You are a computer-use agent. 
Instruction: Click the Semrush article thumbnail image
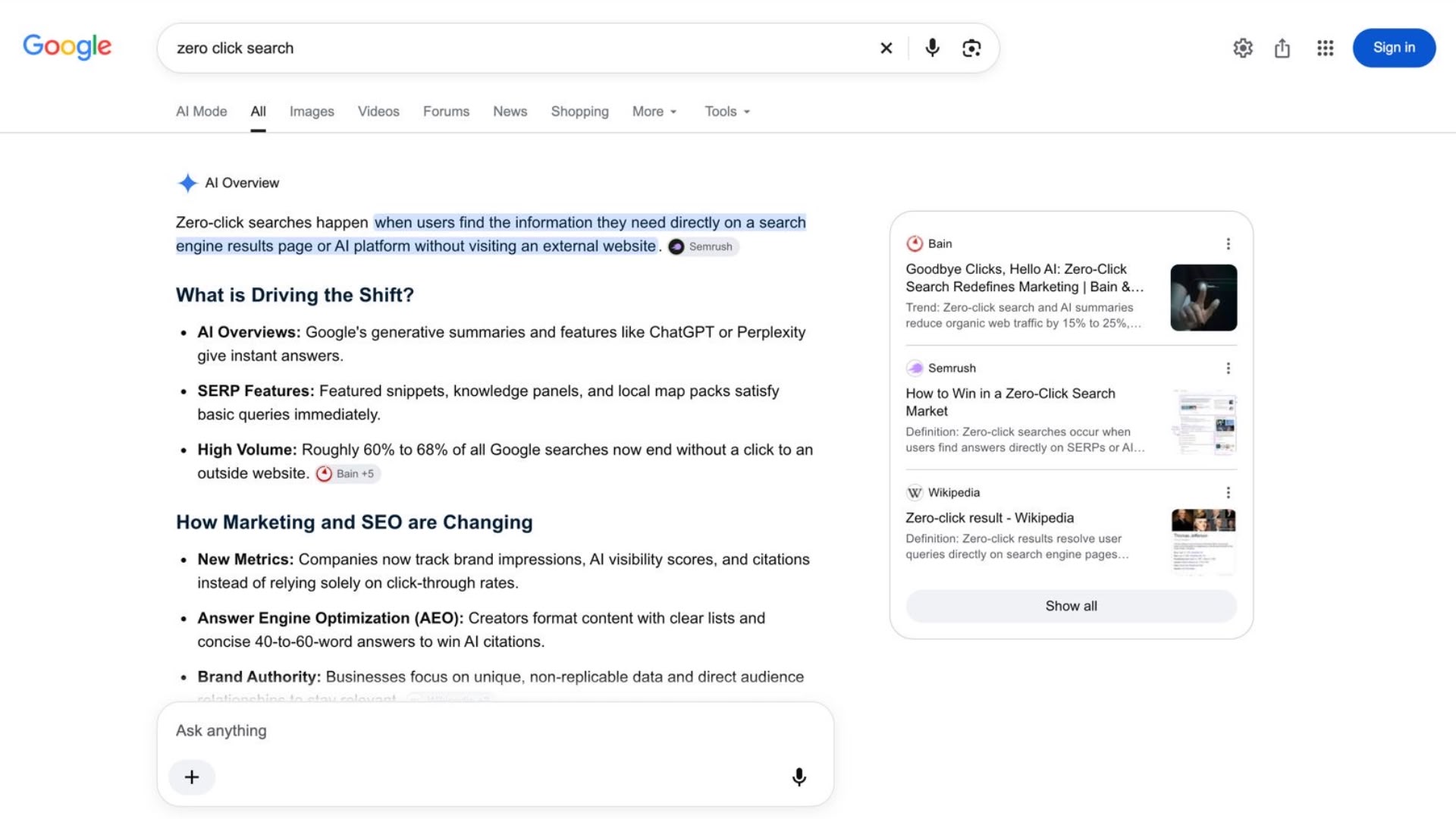pos(1203,422)
